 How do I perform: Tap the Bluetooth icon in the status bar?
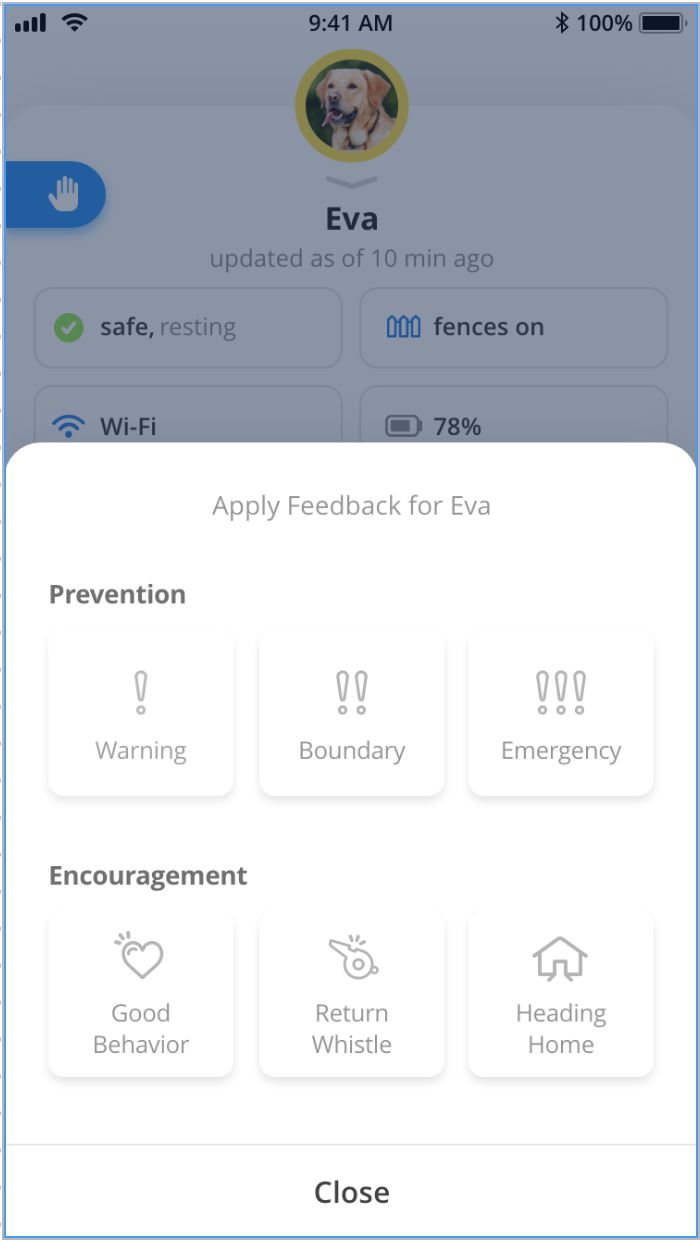pos(561,22)
